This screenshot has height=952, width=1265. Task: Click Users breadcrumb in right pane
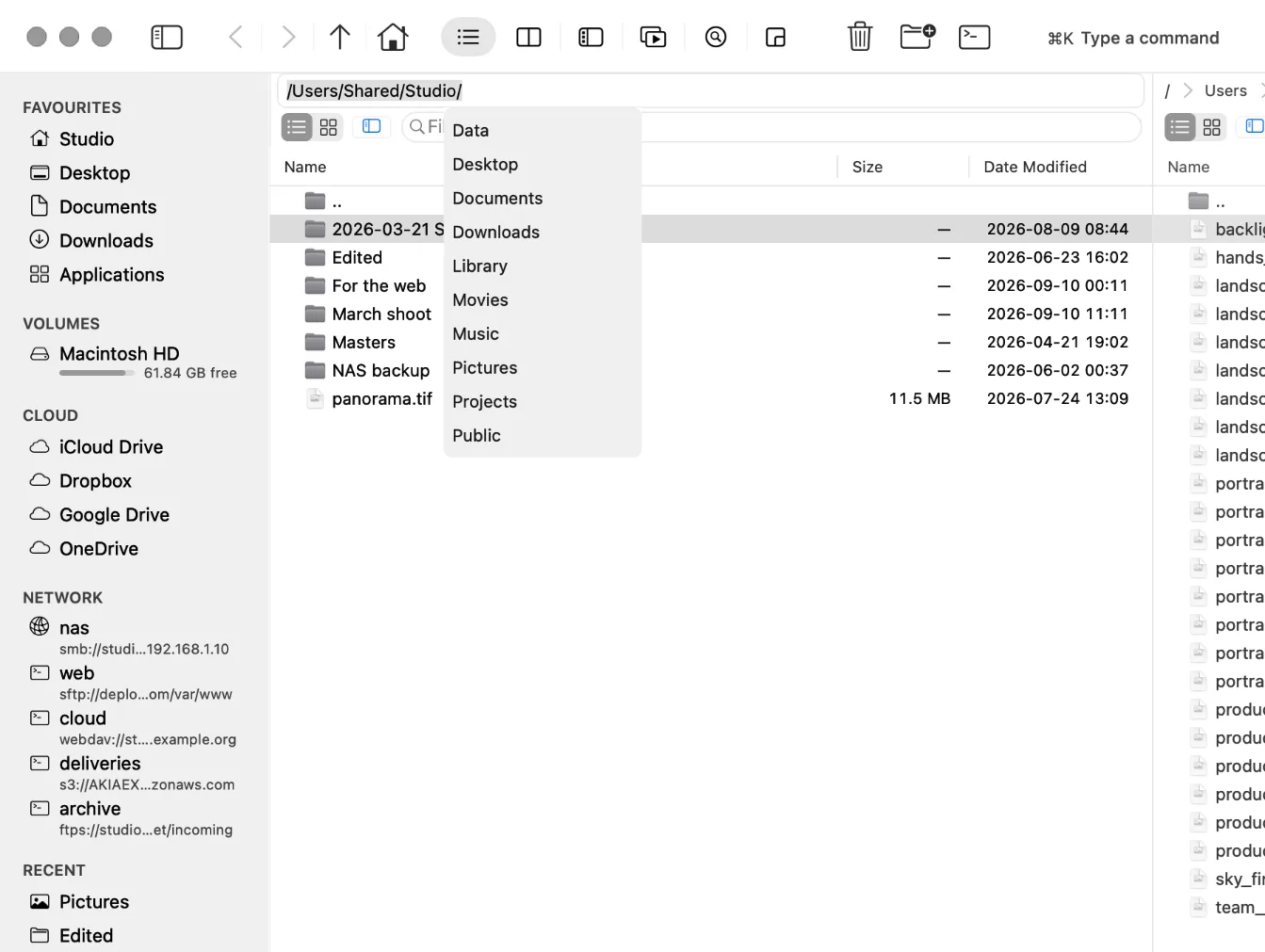[1225, 91]
